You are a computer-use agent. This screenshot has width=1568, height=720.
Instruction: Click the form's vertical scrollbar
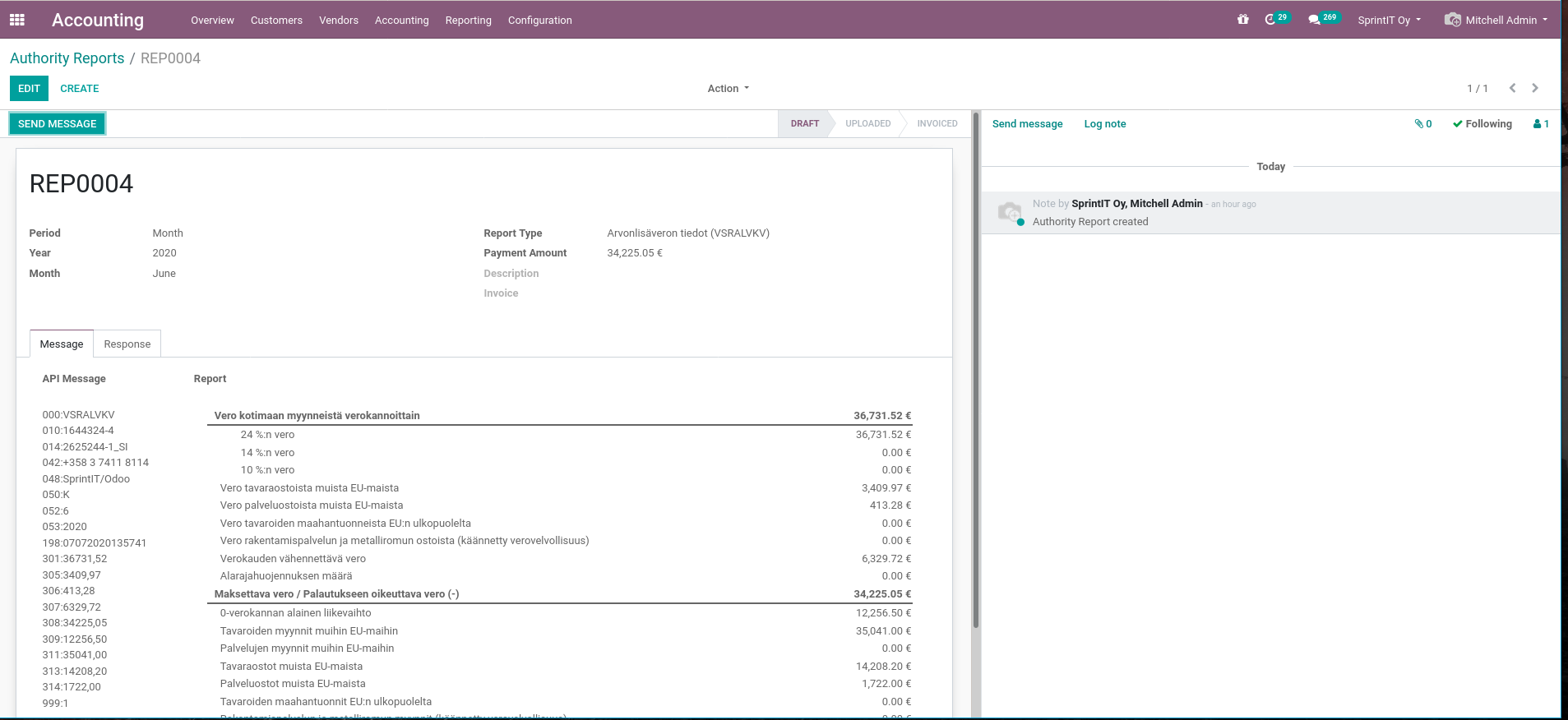point(976,370)
